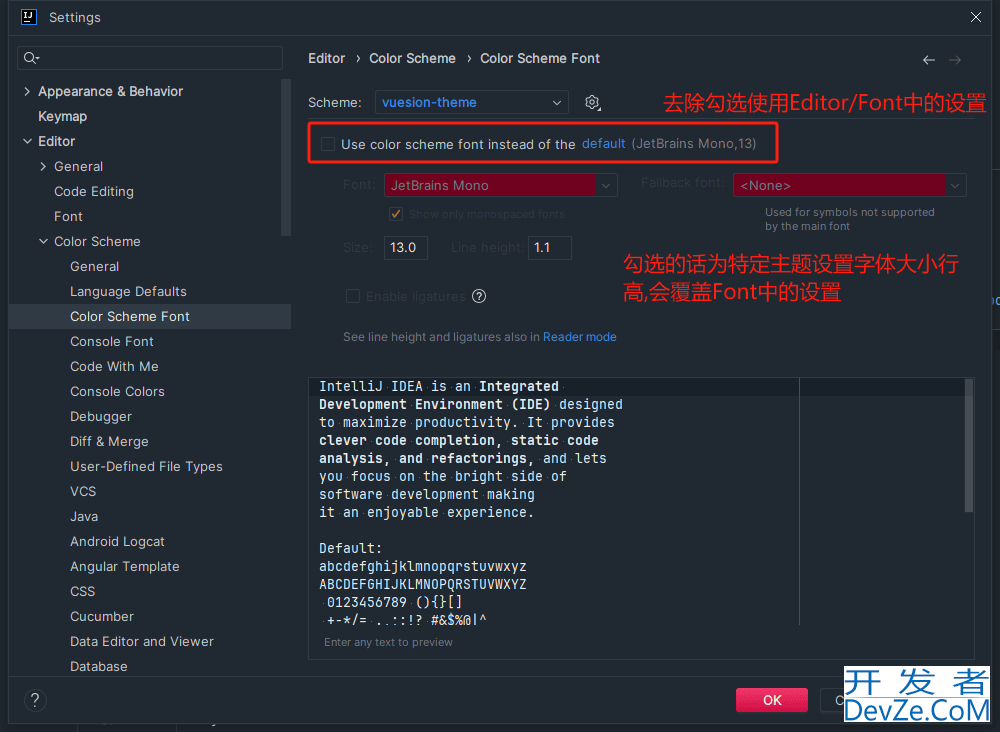Screen dimensions: 1000x732
Task: Collapse the Editor tree section
Action: point(27,142)
